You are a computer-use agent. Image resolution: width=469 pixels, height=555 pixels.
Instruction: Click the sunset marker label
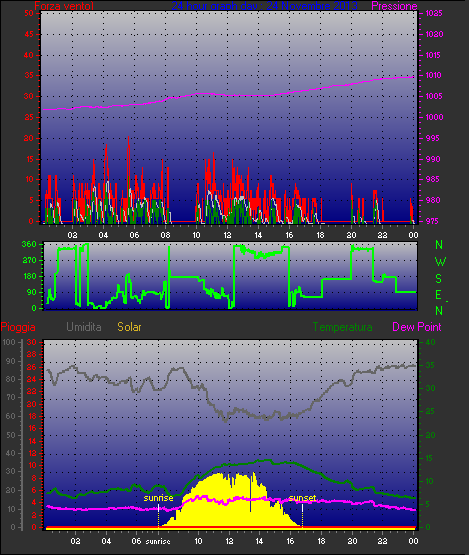pyautogui.click(x=302, y=498)
